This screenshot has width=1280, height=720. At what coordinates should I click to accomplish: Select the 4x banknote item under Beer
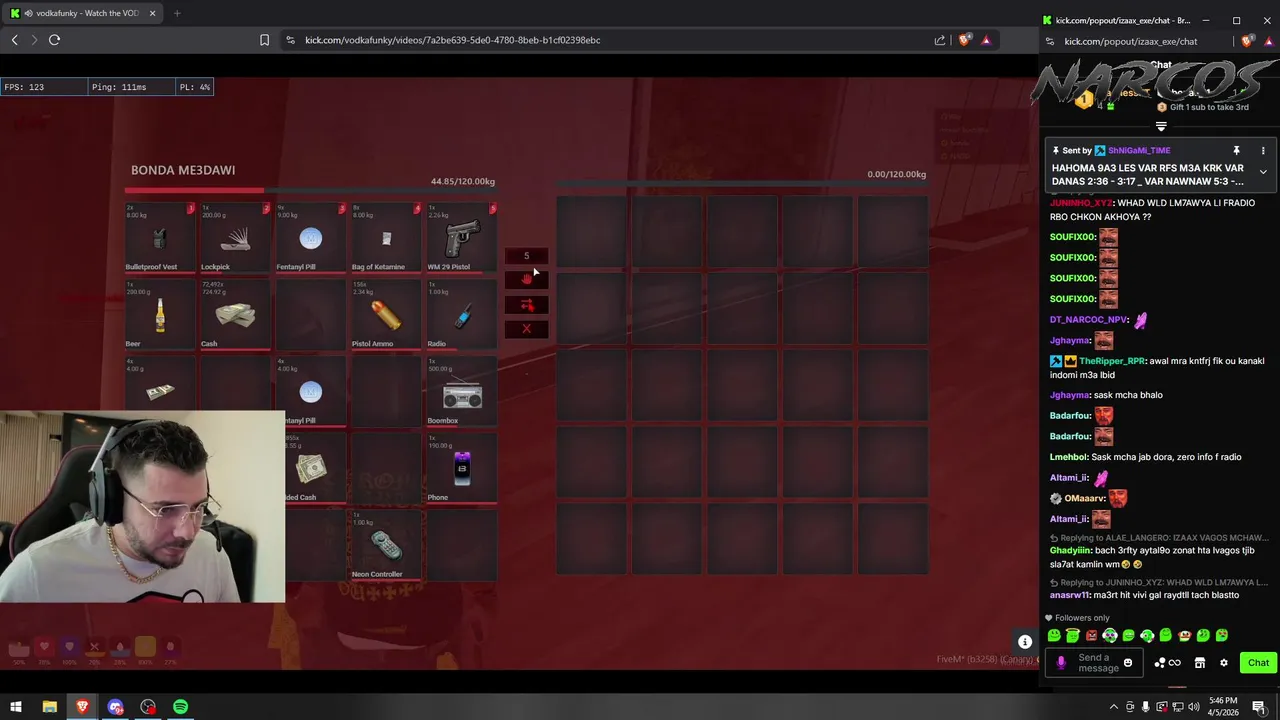(160, 384)
